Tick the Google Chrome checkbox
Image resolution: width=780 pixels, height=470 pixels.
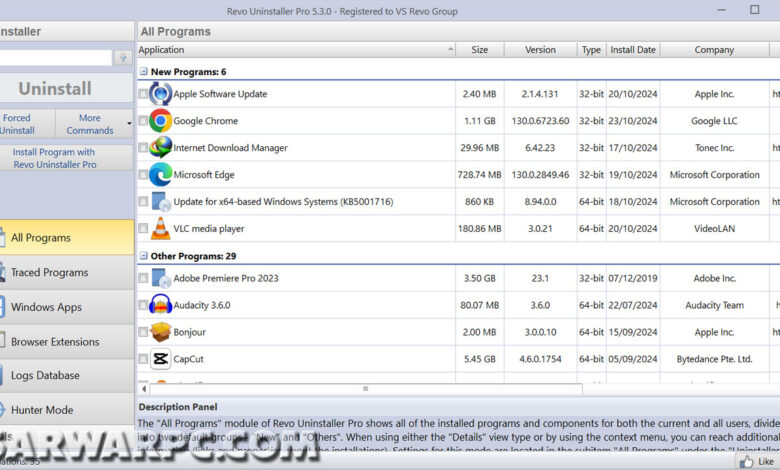tap(143, 121)
